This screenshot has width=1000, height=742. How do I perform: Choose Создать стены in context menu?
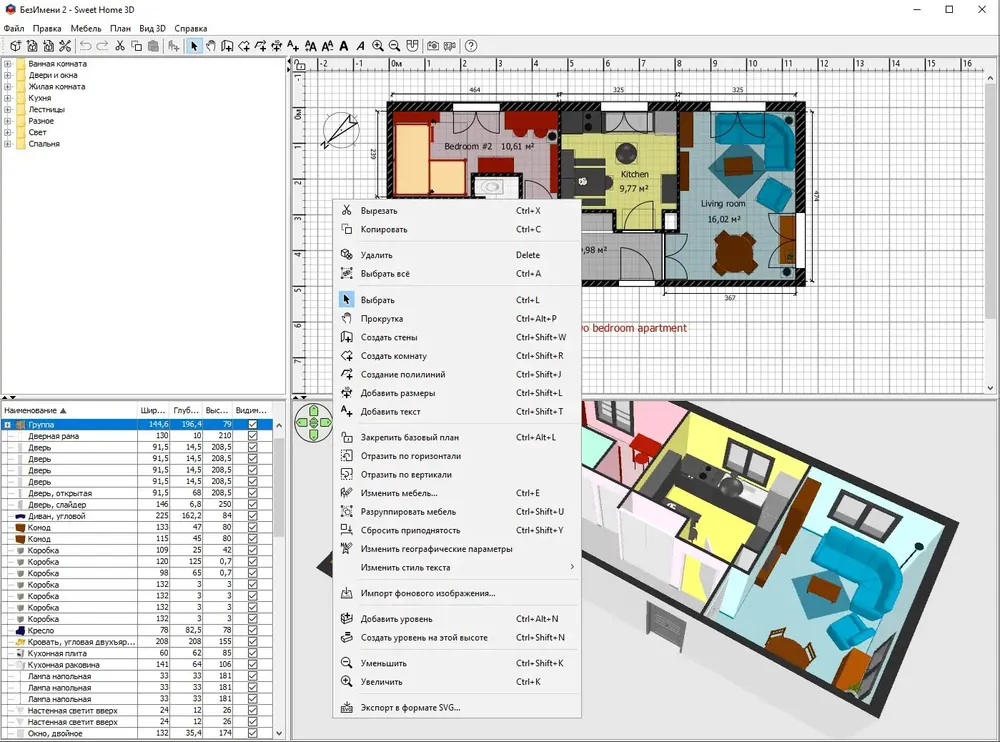pos(457,337)
